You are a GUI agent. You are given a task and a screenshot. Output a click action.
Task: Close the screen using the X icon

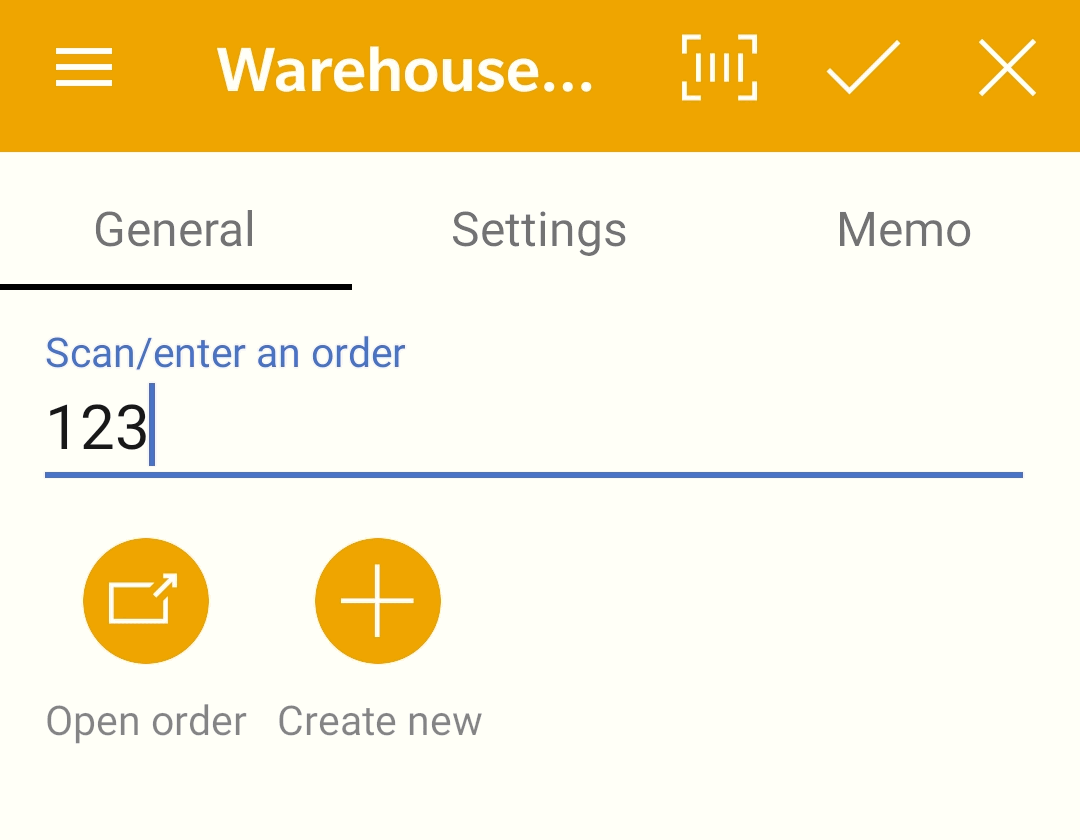tap(1007, 67)
